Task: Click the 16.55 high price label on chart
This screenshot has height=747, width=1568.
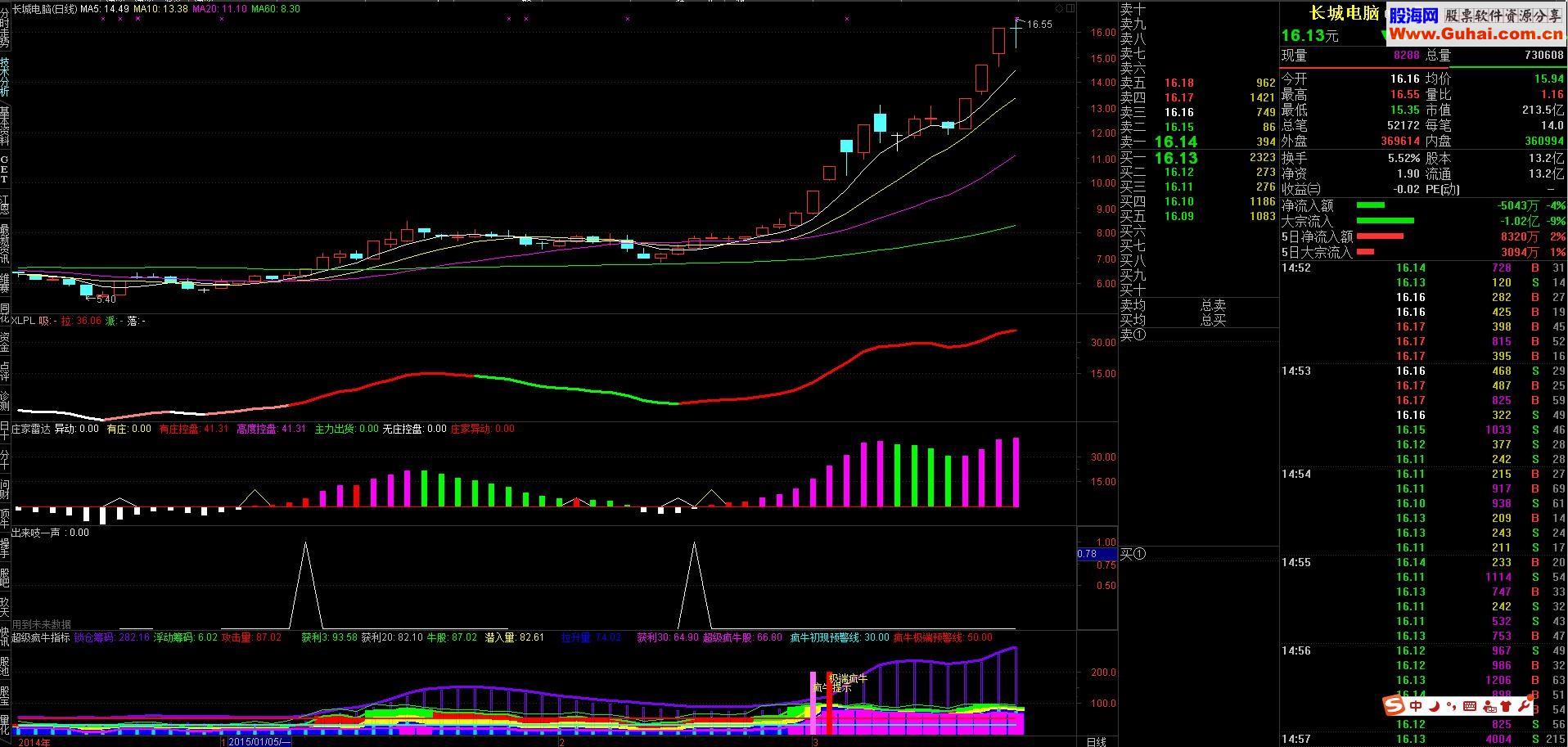Action: pos(1039,25)
